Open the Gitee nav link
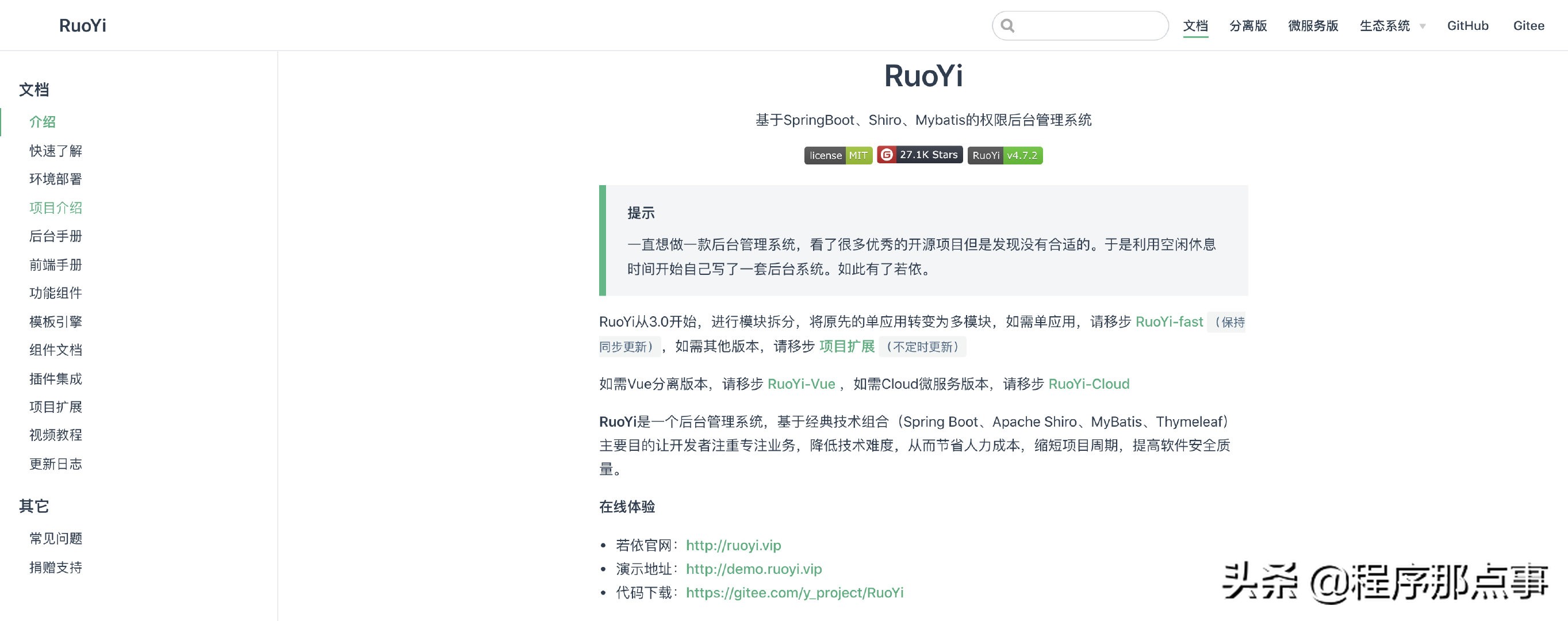 point(1528,25)
